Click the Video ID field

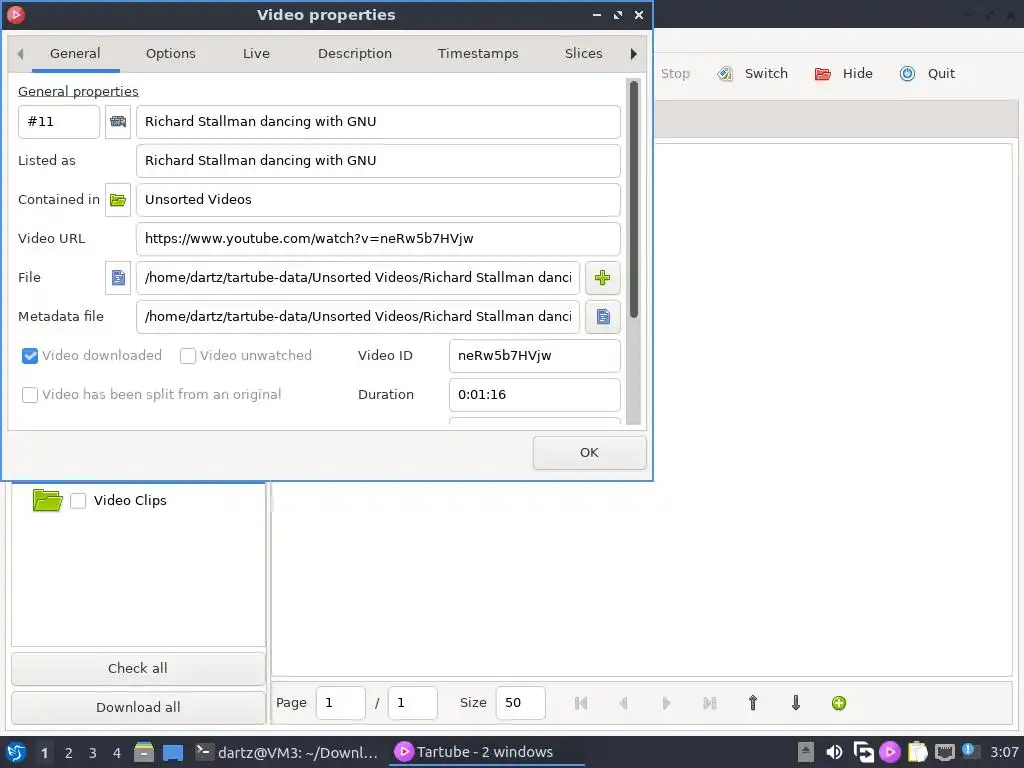coord(534,356)
